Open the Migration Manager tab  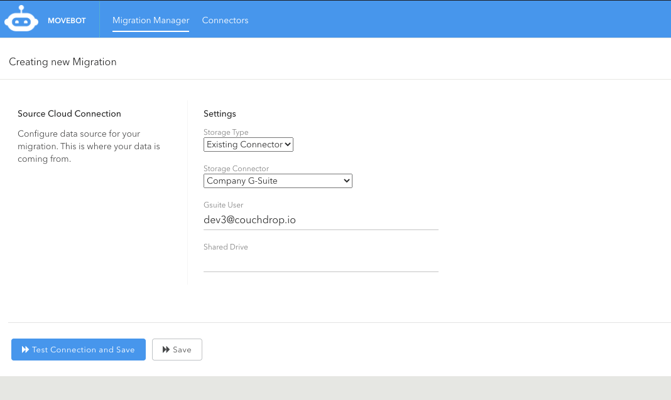(151, 20)
